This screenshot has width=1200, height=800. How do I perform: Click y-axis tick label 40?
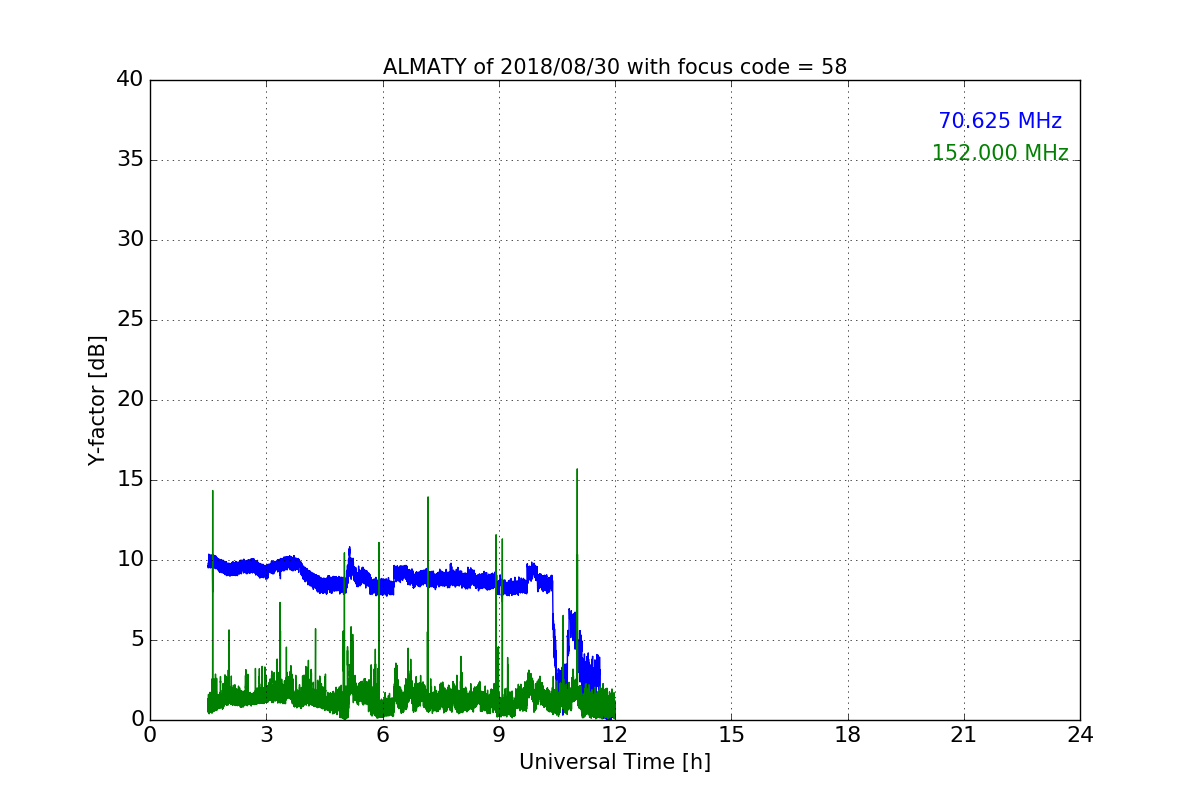click(129, 80)
